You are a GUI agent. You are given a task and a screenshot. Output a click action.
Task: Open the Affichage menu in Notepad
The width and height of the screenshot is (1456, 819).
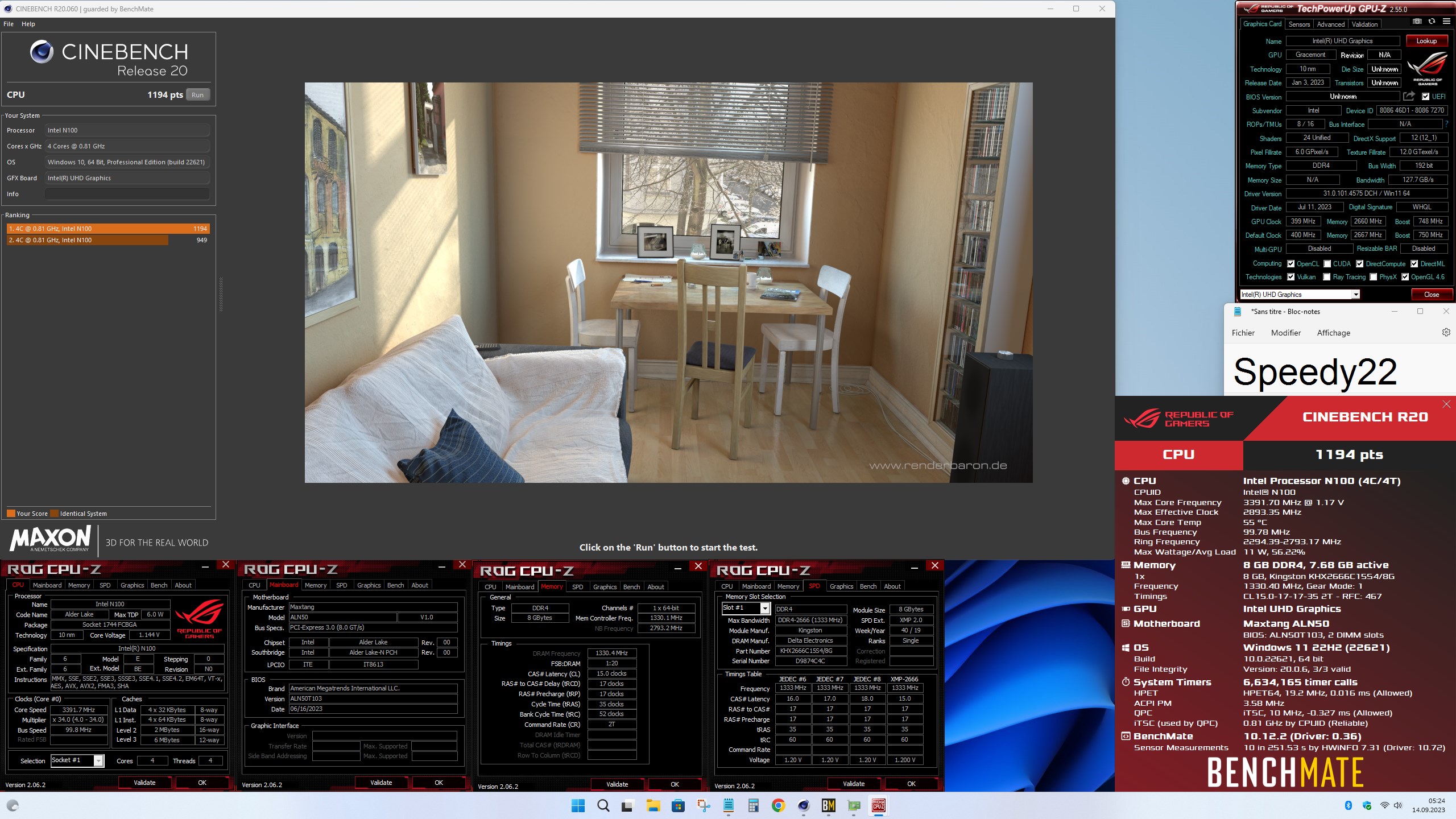(1333, 333)
